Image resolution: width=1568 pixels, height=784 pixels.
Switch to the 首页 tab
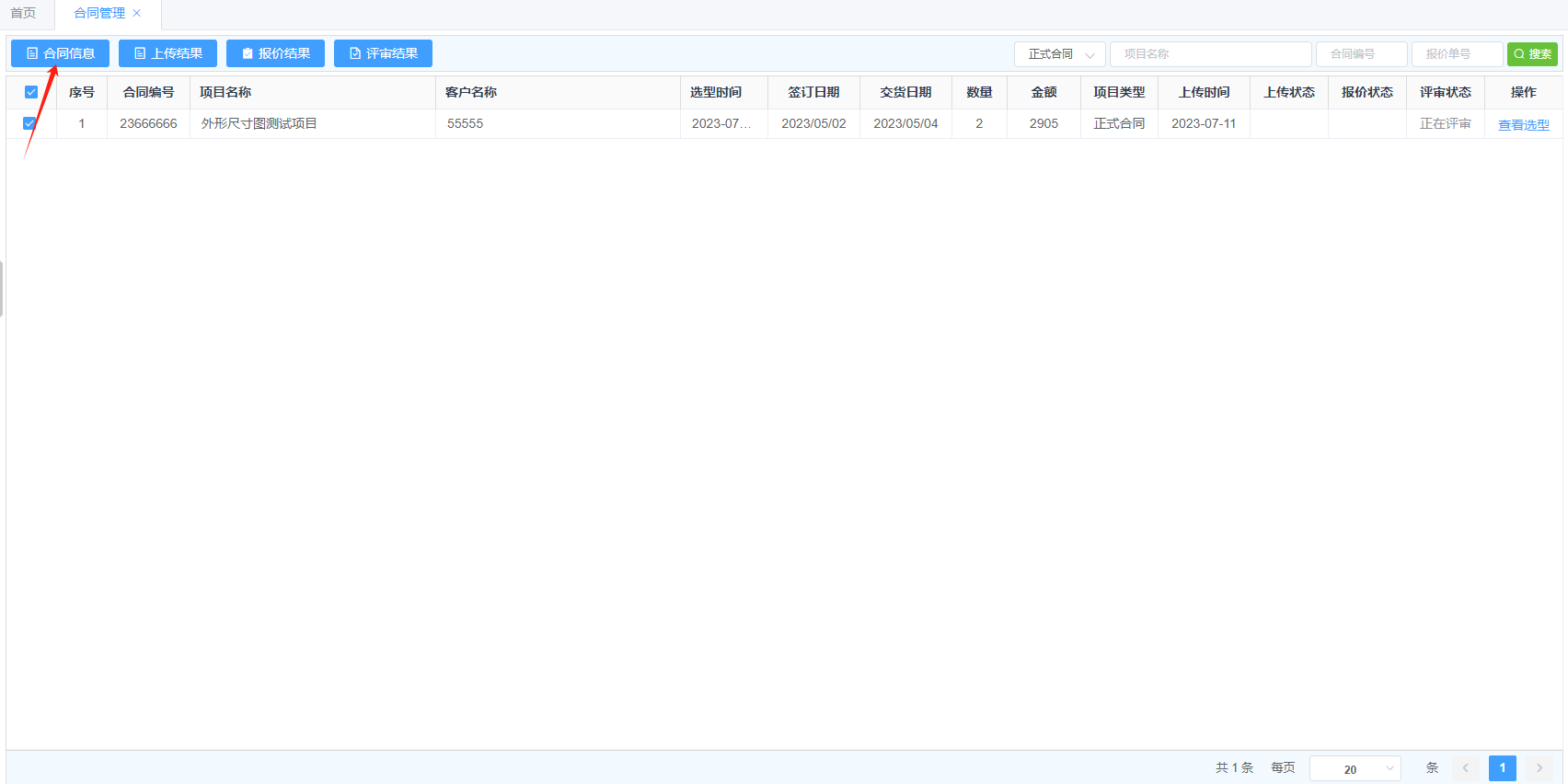pyautogui.click(x=23, y=13)
